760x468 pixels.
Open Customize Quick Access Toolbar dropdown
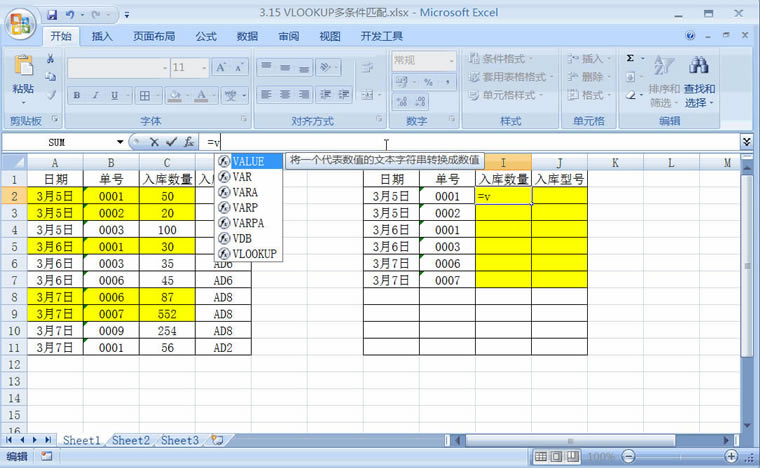click(127, 16)
